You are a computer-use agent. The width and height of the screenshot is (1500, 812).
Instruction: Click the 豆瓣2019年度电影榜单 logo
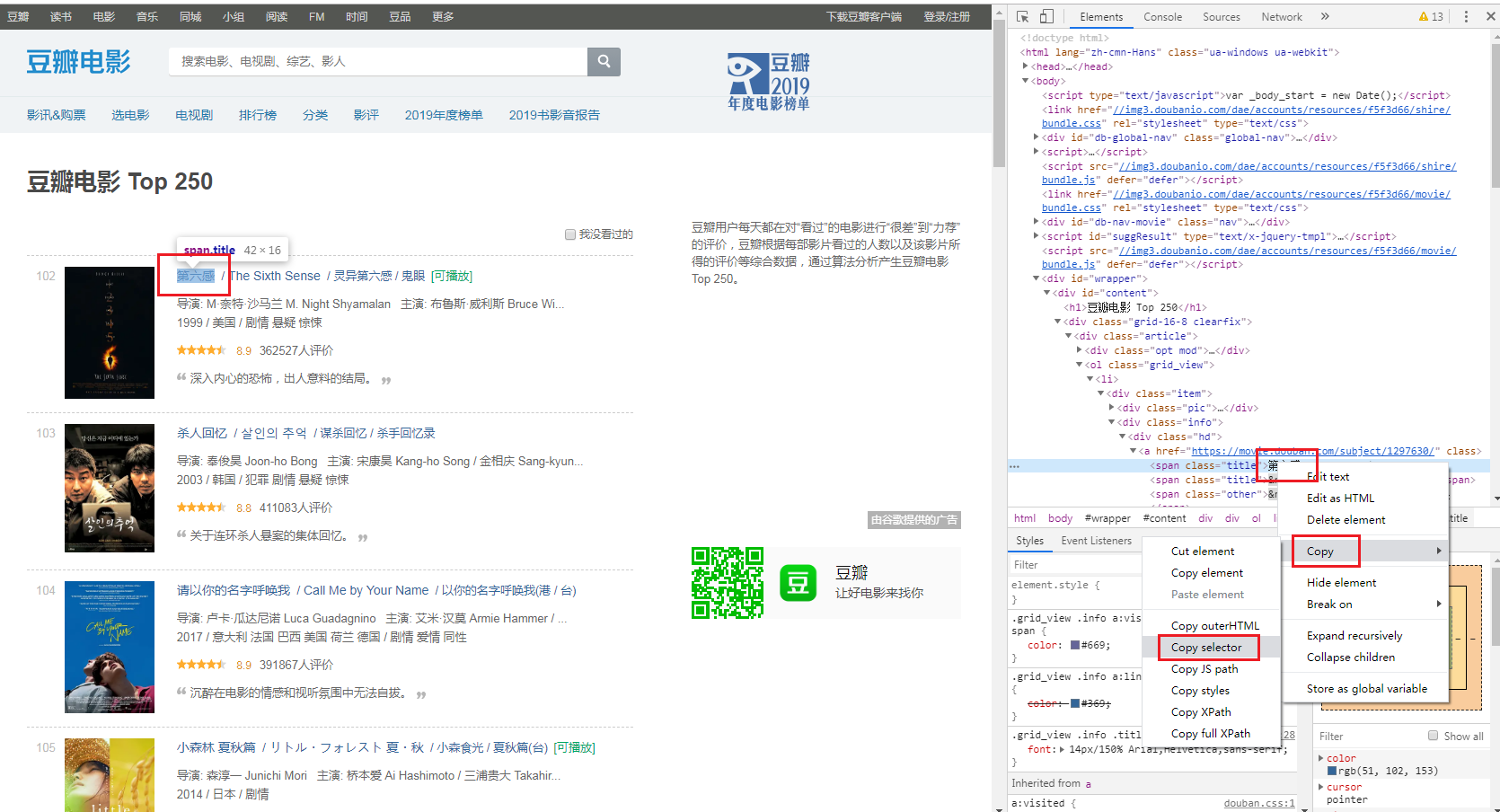pyautogui.click(x=768, y=82)
